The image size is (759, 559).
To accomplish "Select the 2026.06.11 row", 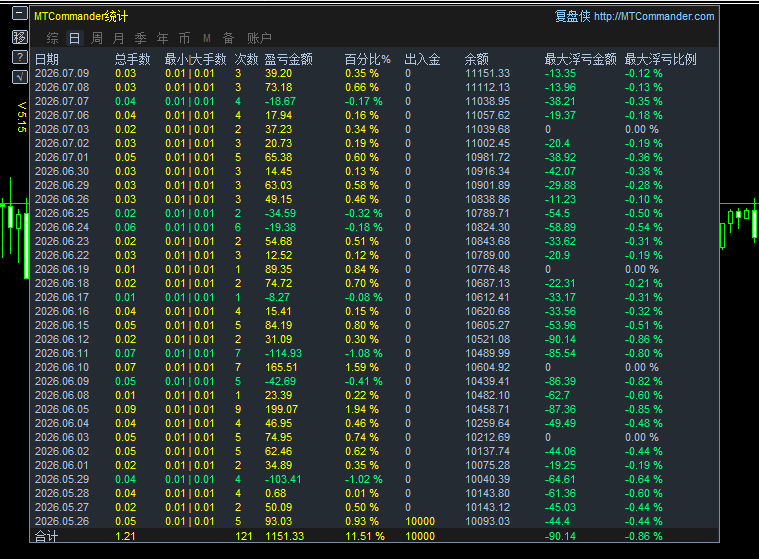I will point(374,353).
